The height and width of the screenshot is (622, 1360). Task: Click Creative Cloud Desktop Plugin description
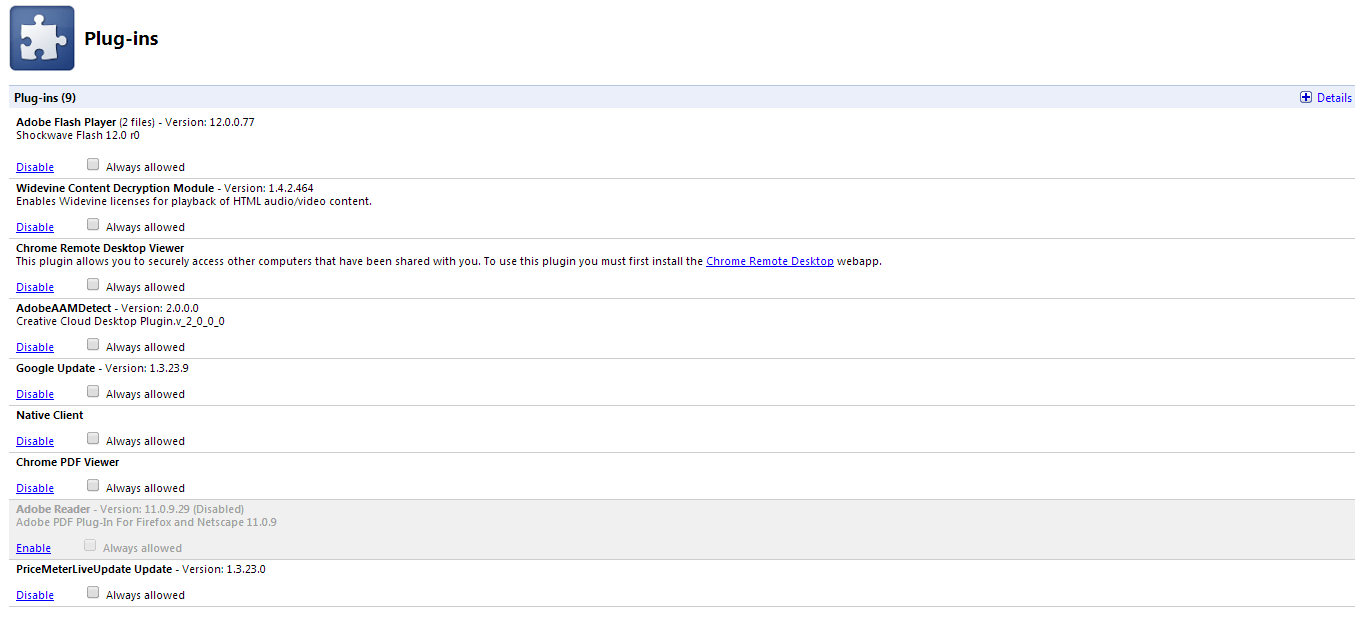pyautogui.click(x=120, y=321)
